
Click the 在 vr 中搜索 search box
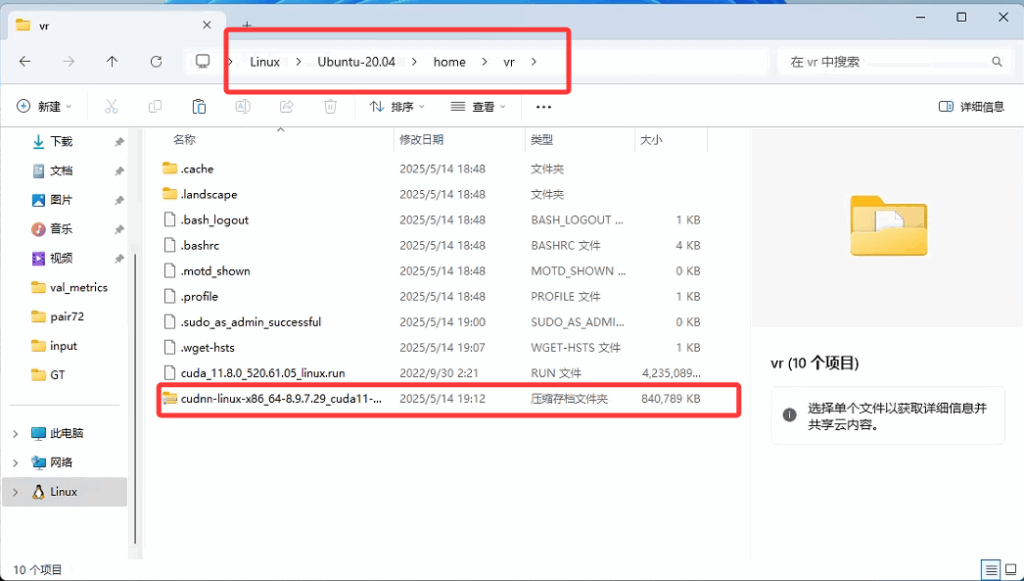click(885, 62)
